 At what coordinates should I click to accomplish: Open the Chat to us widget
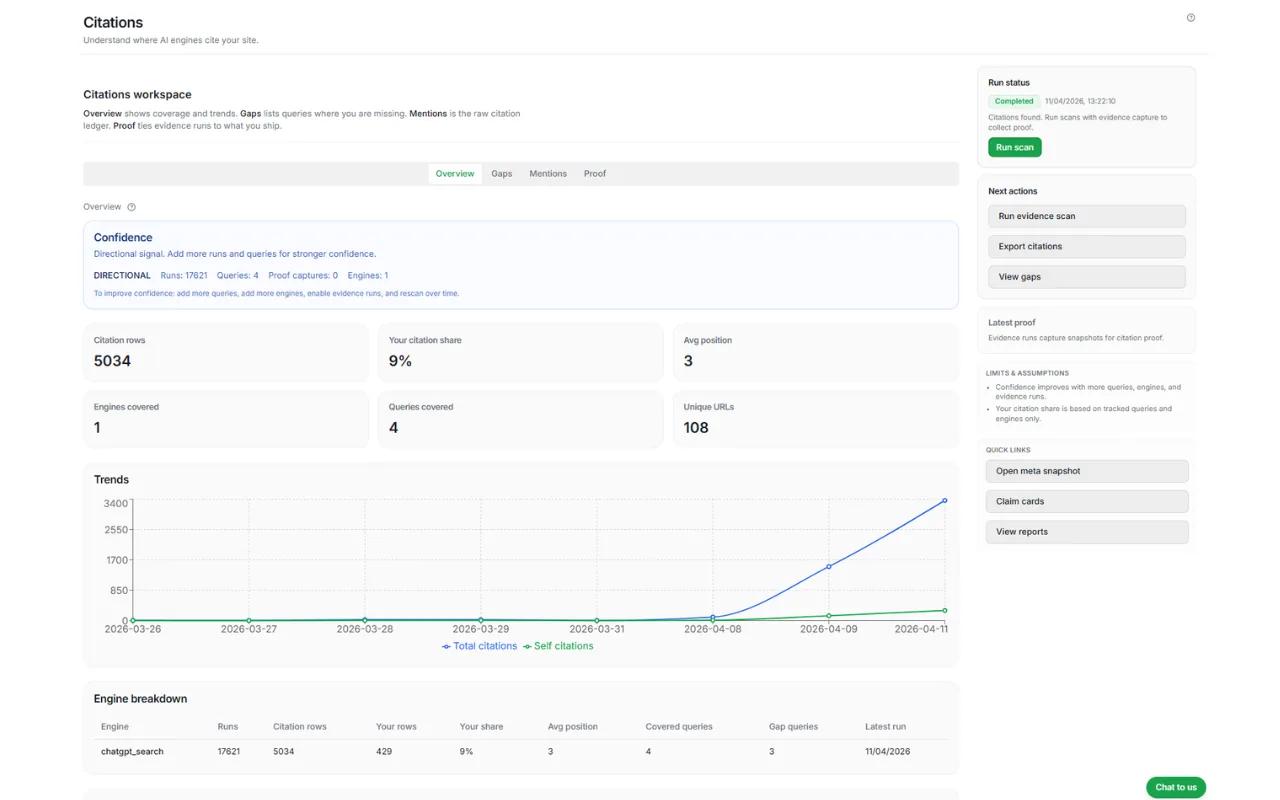(1176, 787)
